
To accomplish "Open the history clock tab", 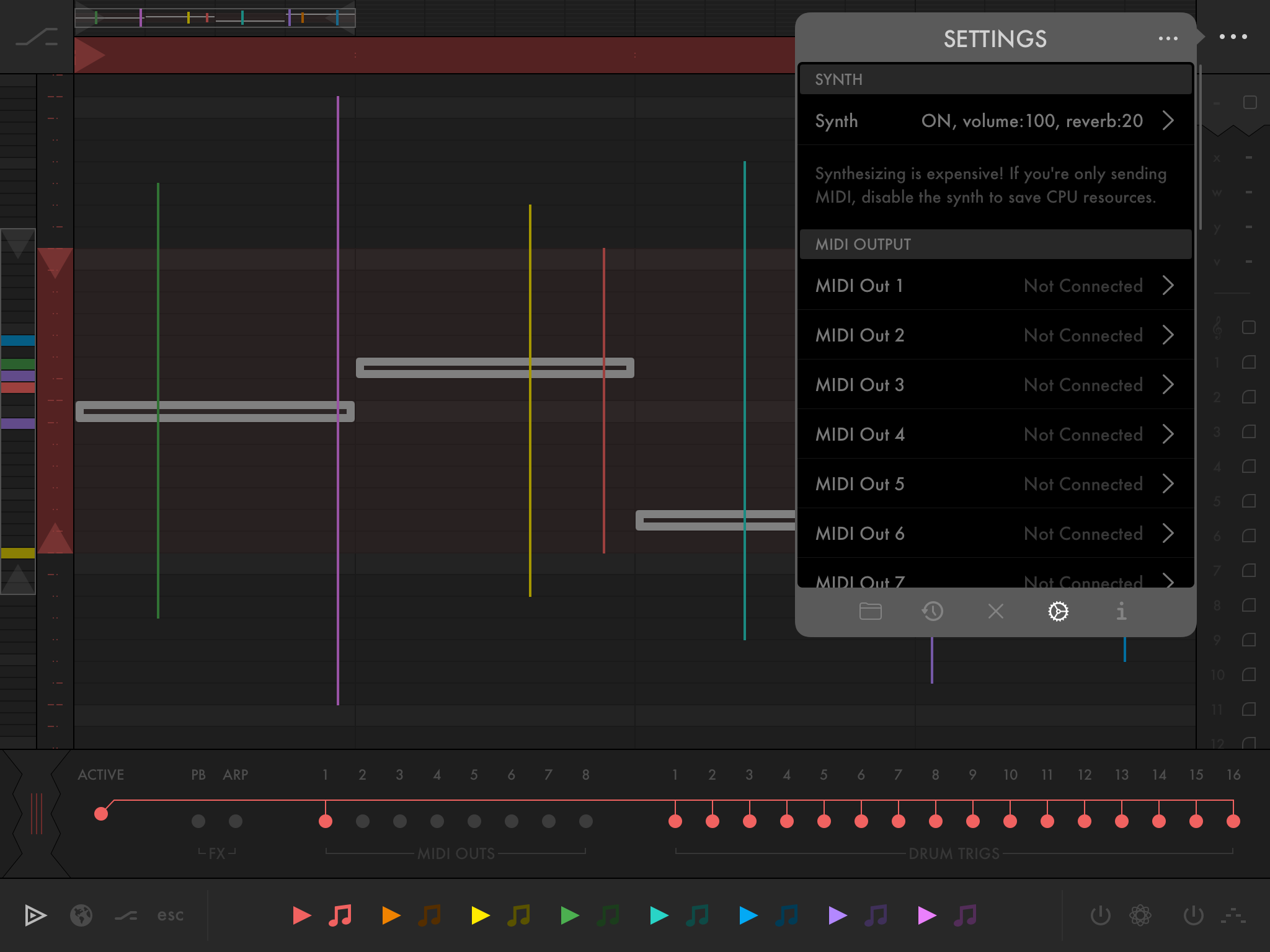I will pyautogui.click(x=933, y=612).
